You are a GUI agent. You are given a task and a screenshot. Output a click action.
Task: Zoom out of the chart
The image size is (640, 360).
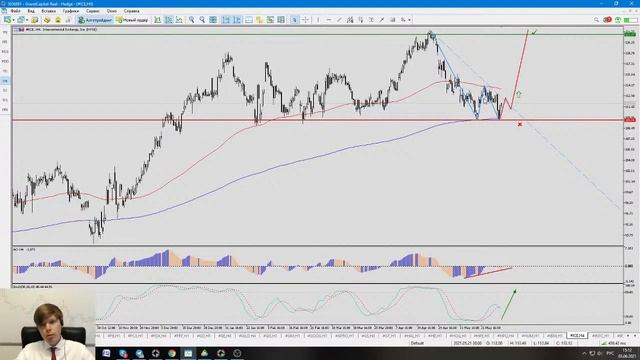coord(202,20)
